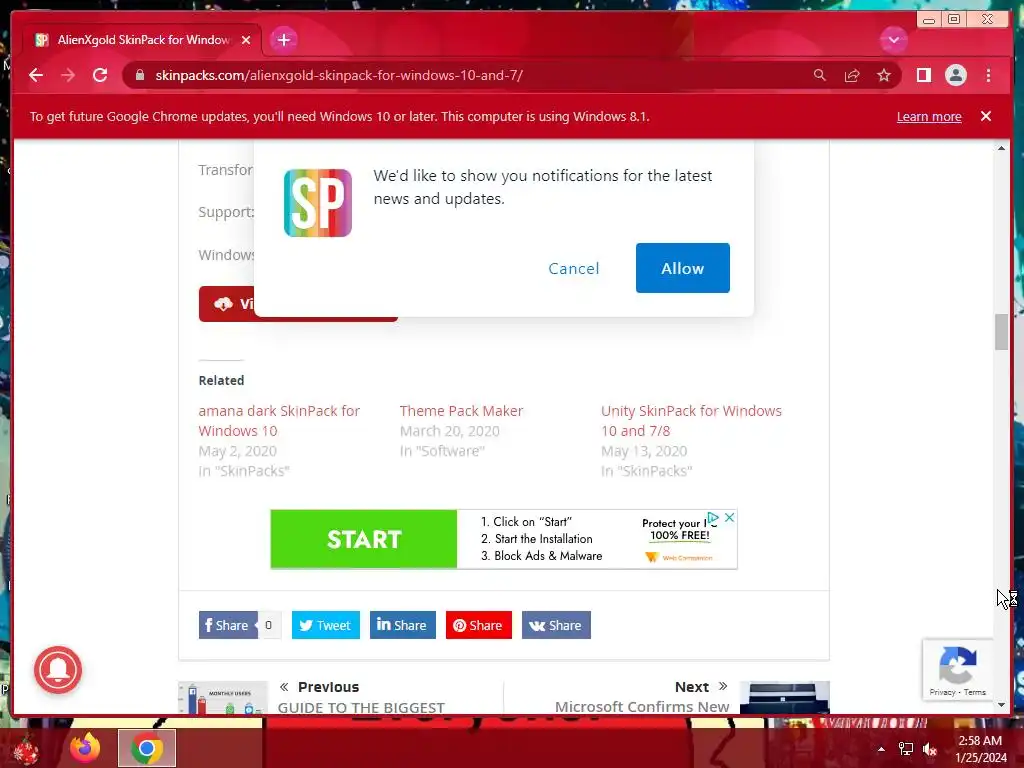
Task: Click the network tray icon
Action: point(905,749)
